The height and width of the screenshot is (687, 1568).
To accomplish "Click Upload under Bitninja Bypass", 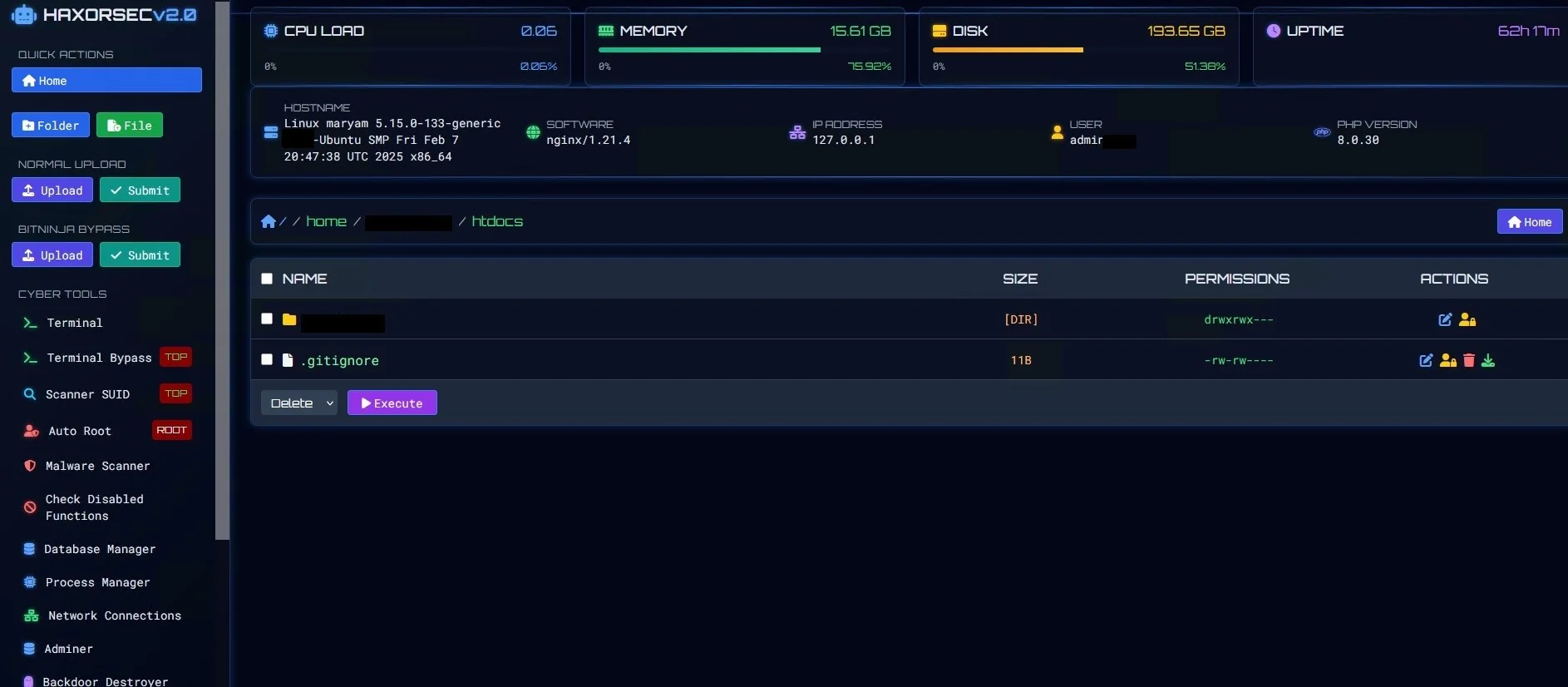I will point(52,255).
